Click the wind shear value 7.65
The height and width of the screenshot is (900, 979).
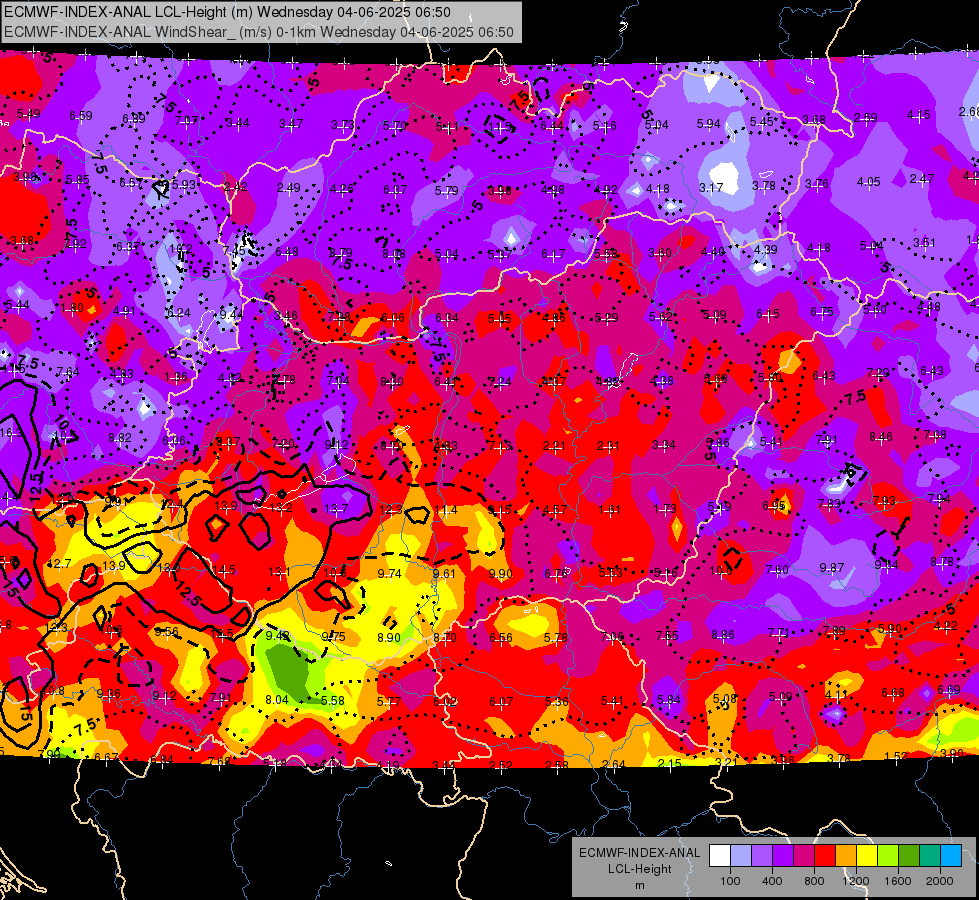click(x=667, y=635)
